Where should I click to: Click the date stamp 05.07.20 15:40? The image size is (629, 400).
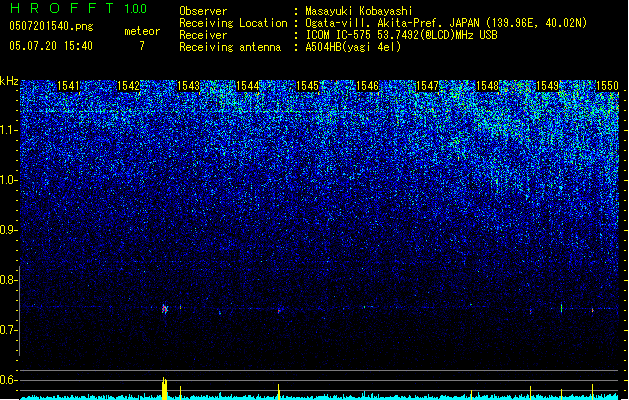point(51,46)
